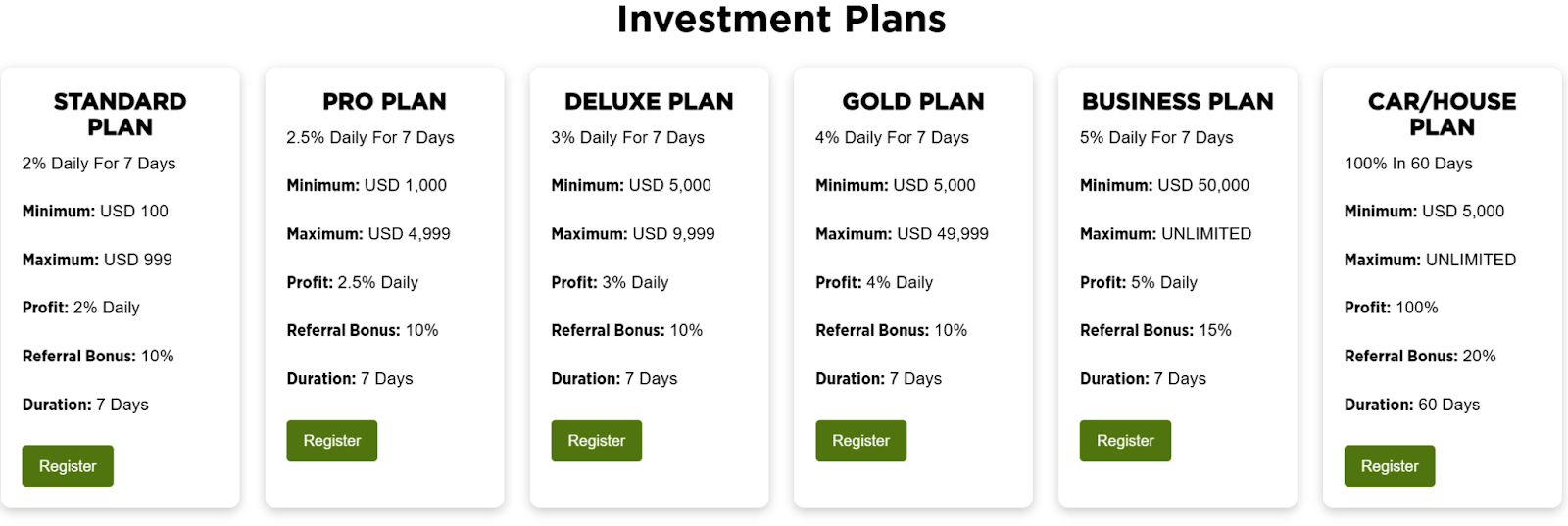Viewport: 1568px width, 526px height.
Task: Select the 'Duration: 60 Days' text
Action: pyautogui.click(x=1411, y=405)
